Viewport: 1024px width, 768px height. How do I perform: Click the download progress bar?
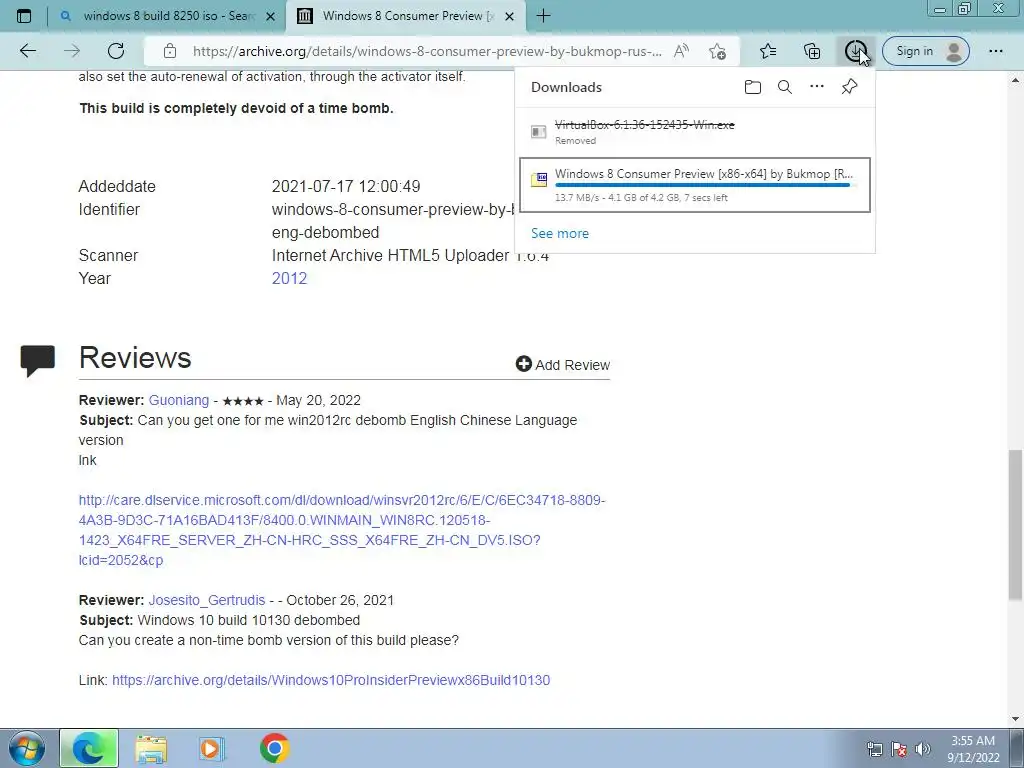coord(705,185)
